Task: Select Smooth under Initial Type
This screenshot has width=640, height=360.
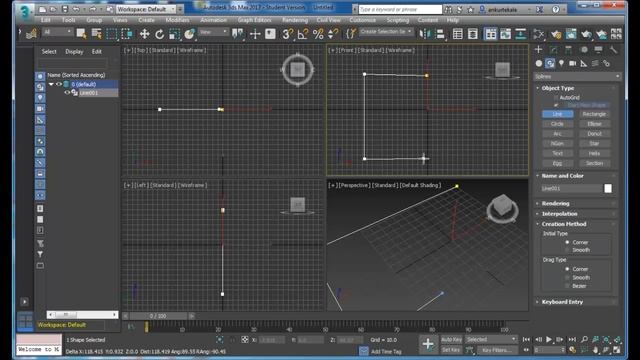Action: click(x=567, y=250)
